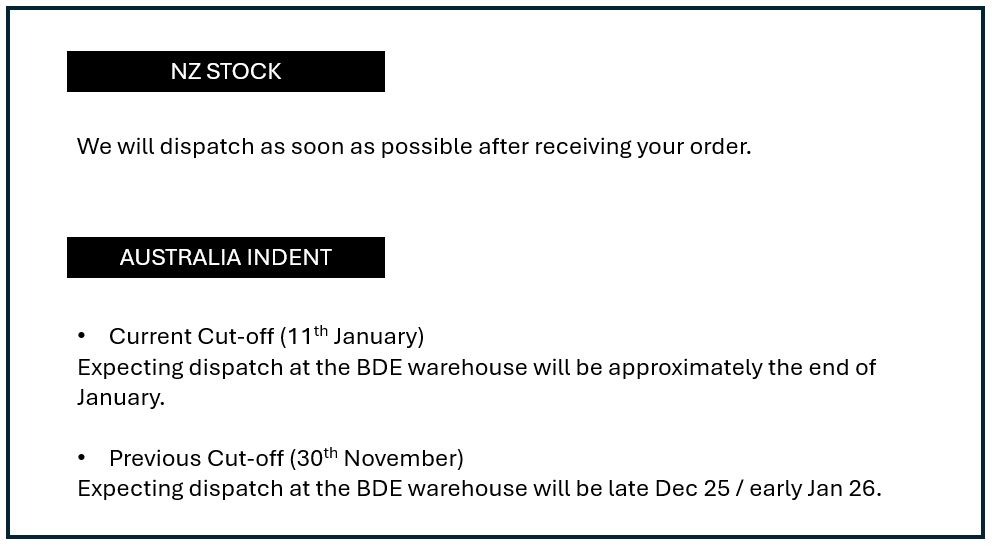Click the NZ STOCK black banner
Viewport: 992px width, 547px height.
pos(225,72)
